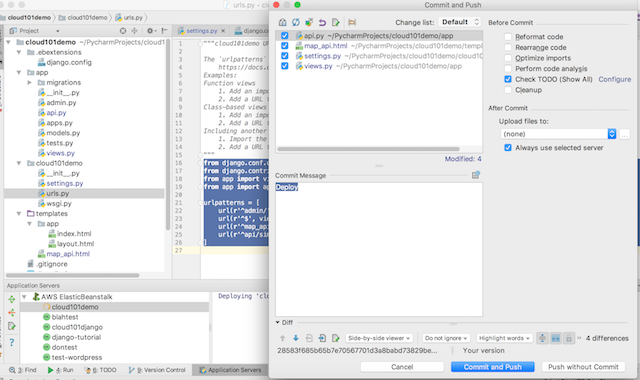Toggle synchronize scrolling icon in Diff

point(556,338)
